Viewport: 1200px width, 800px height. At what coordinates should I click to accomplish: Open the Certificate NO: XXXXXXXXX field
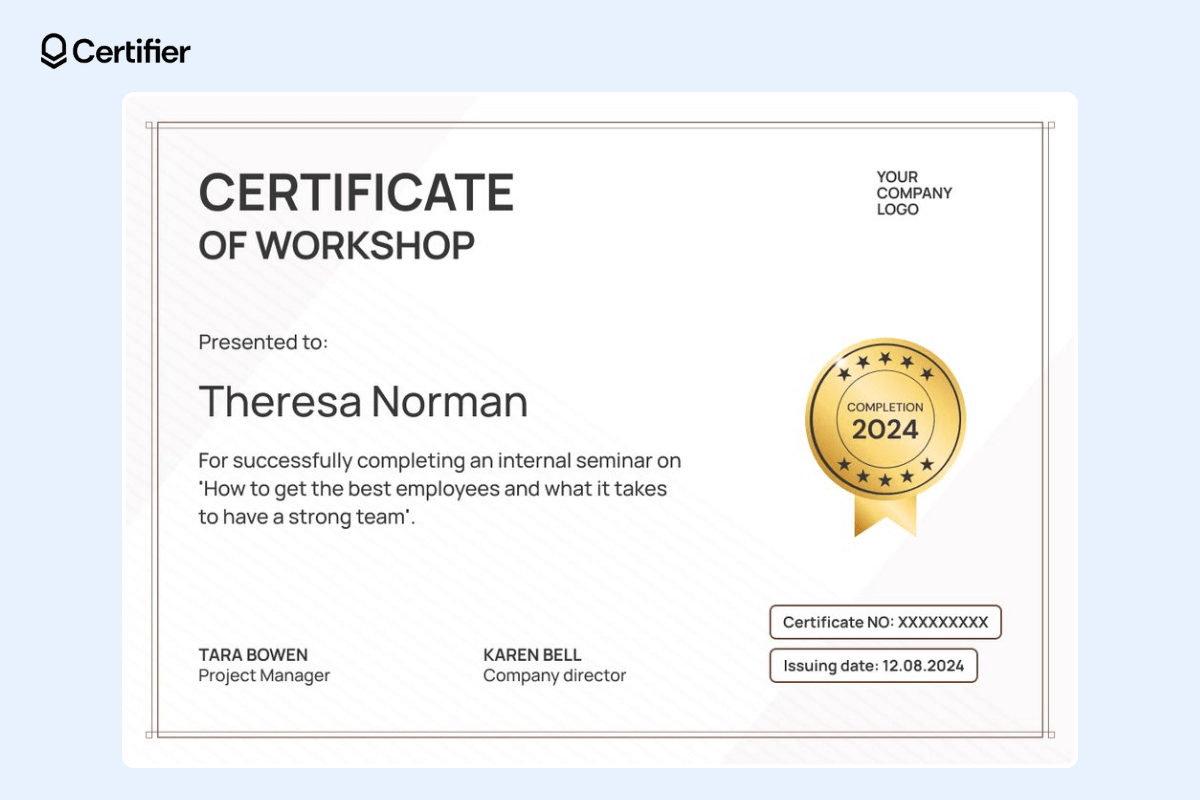click(884, 622)
